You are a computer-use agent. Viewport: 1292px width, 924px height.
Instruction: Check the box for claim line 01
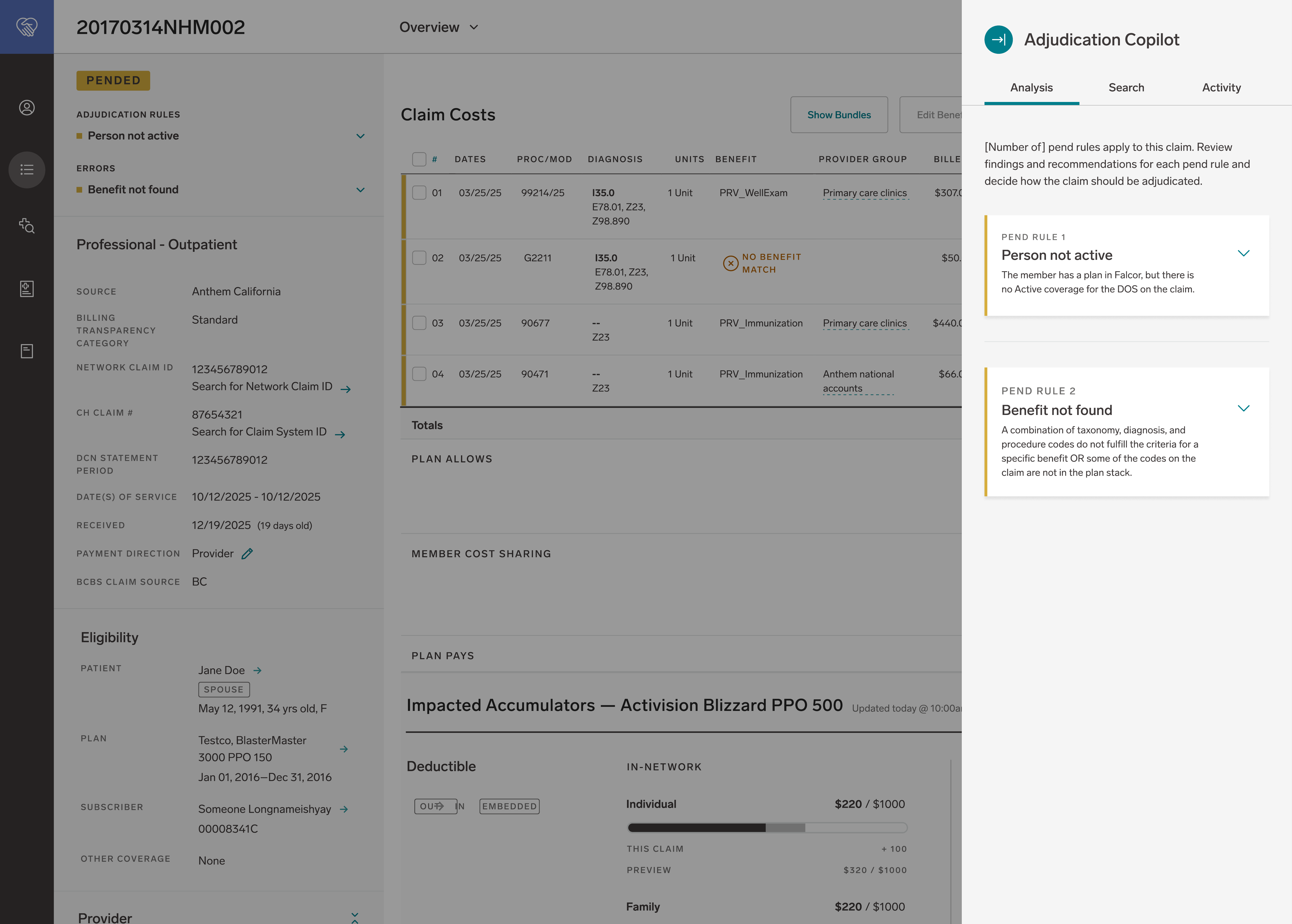[419, 193]
